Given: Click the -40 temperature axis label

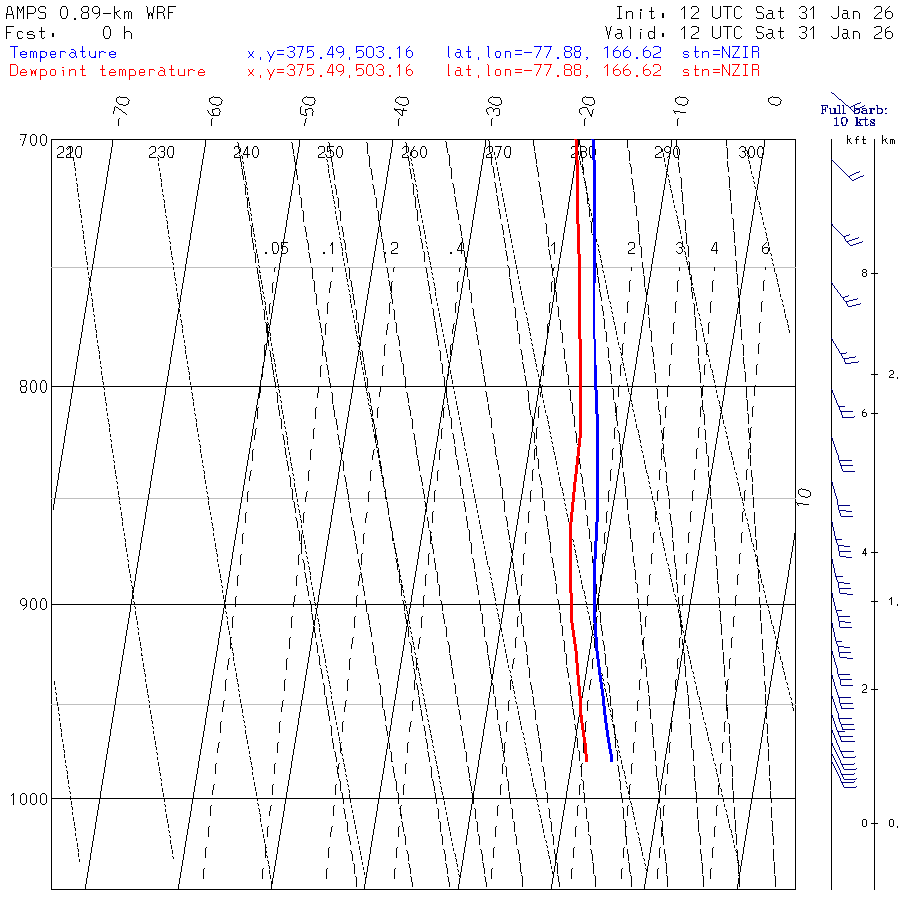Looking at the screenshot, I should point(402,111).
